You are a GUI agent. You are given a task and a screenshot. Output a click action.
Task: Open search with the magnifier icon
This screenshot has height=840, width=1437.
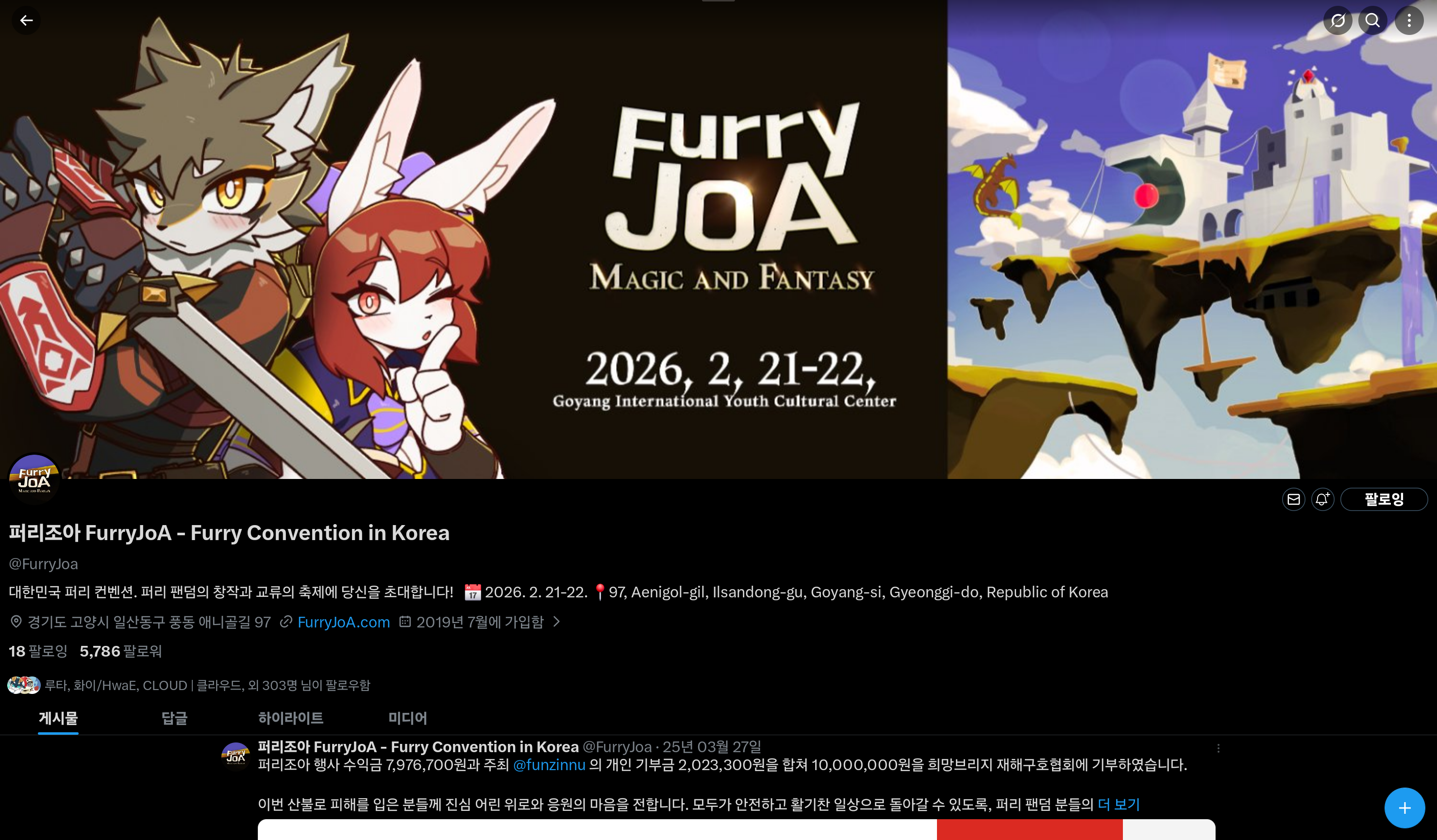click(x=1372, y=20)
